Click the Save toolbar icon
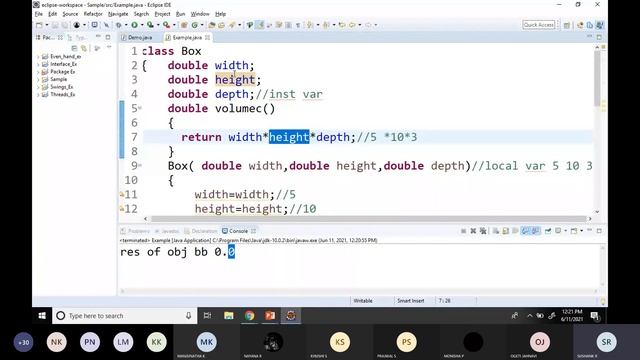Screen dimensions: 640x360 click(55, 25)
